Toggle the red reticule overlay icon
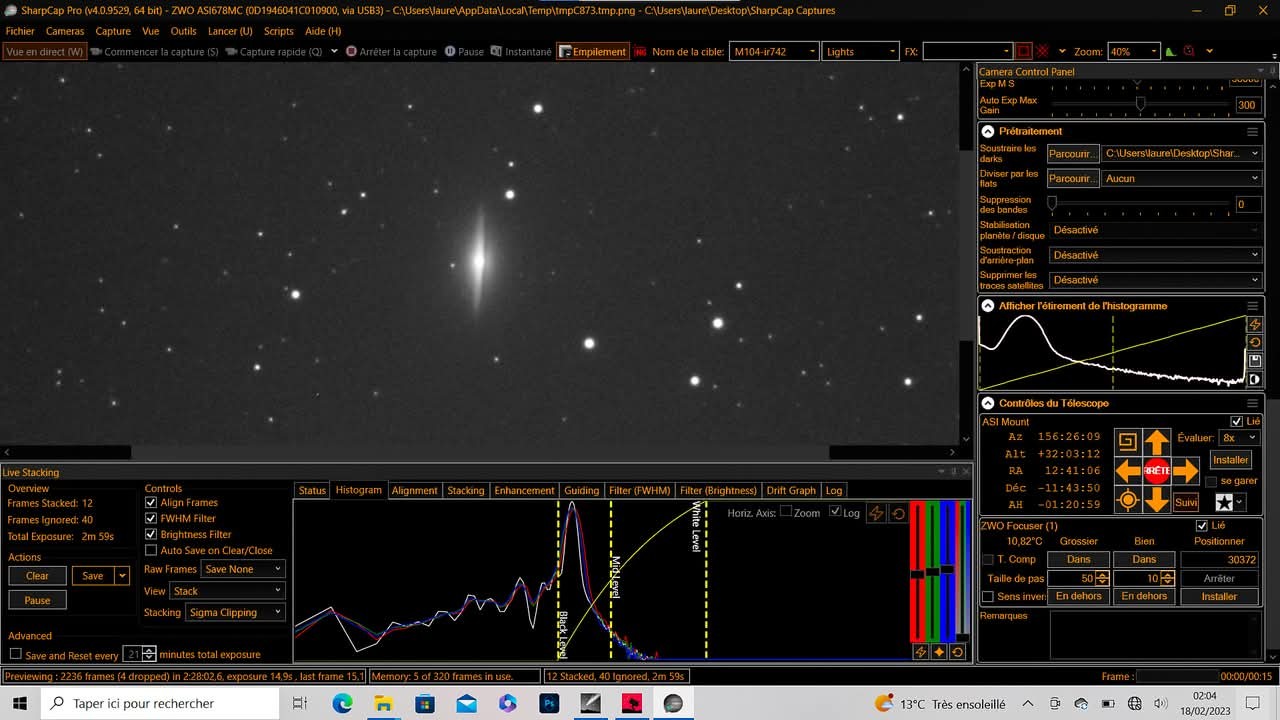 [1043, 51]
